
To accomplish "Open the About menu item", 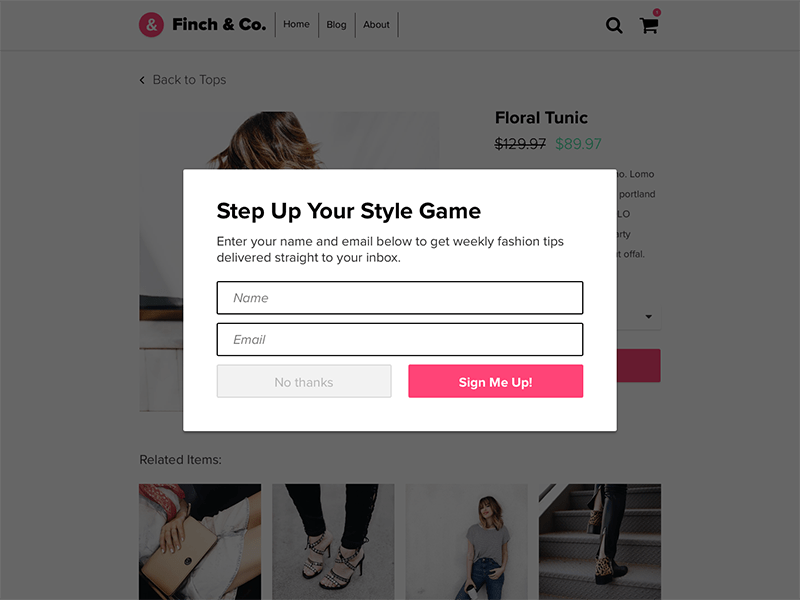I will coord(376,24).
